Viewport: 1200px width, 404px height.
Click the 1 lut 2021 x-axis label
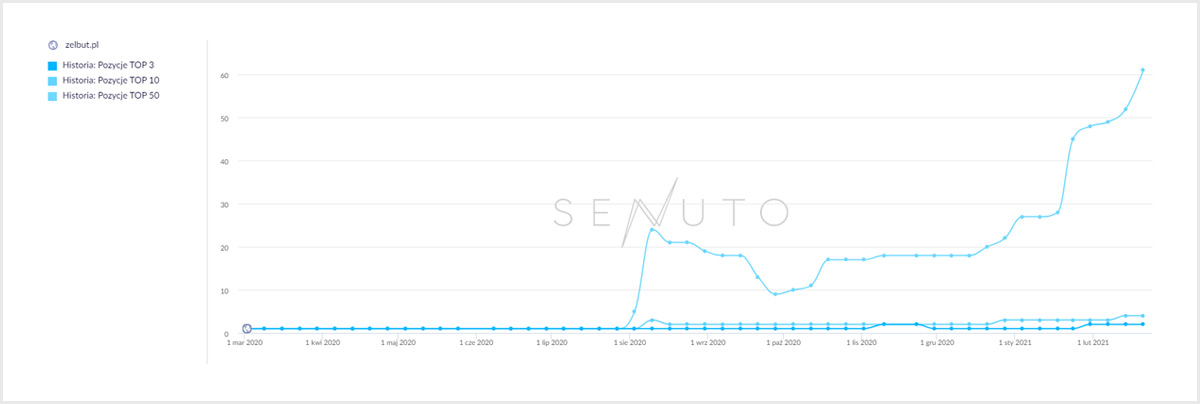[x=1093, y=342]
